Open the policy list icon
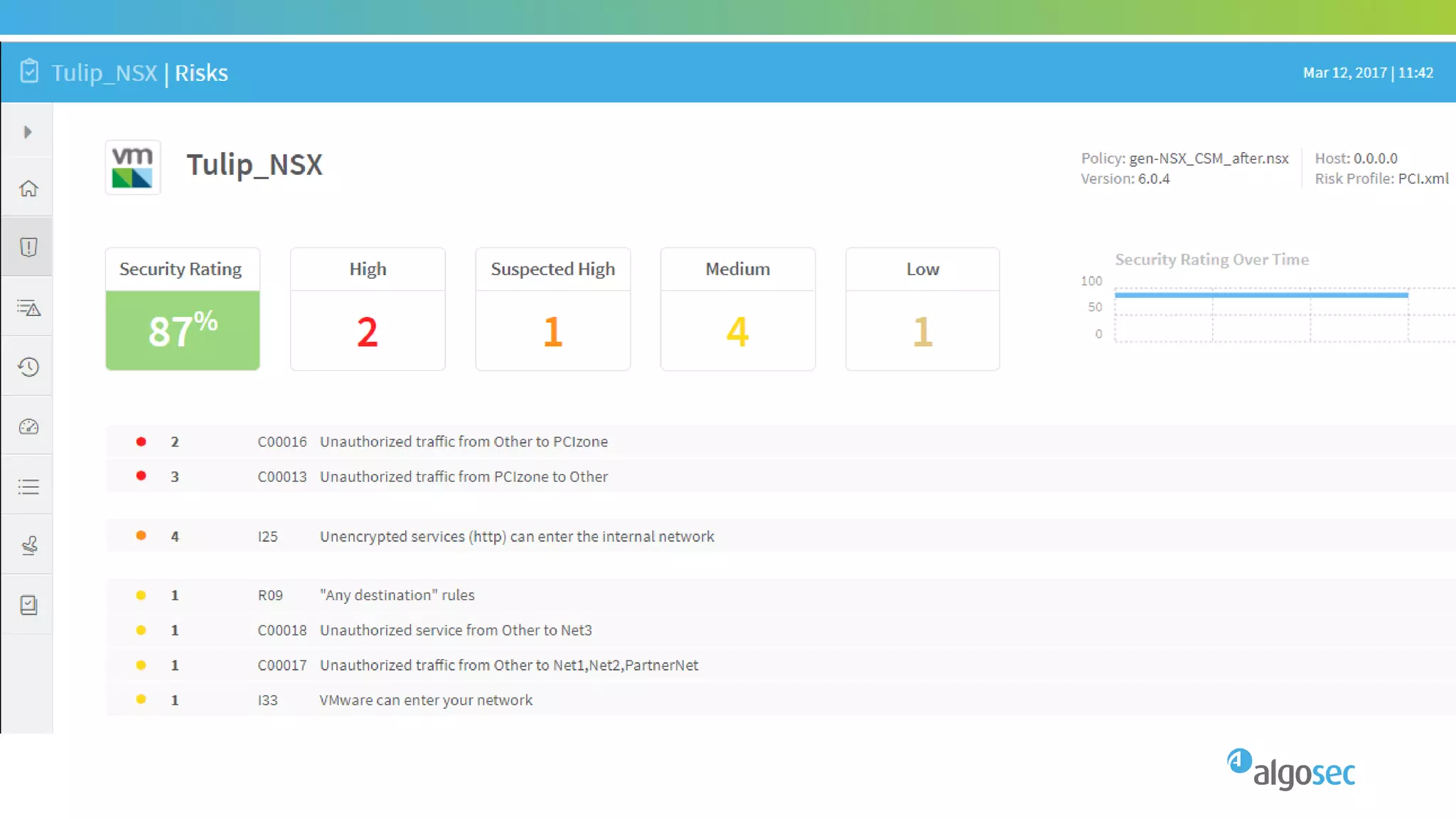1456x819 pixels. pyautogui.click(x=28, y=487)
